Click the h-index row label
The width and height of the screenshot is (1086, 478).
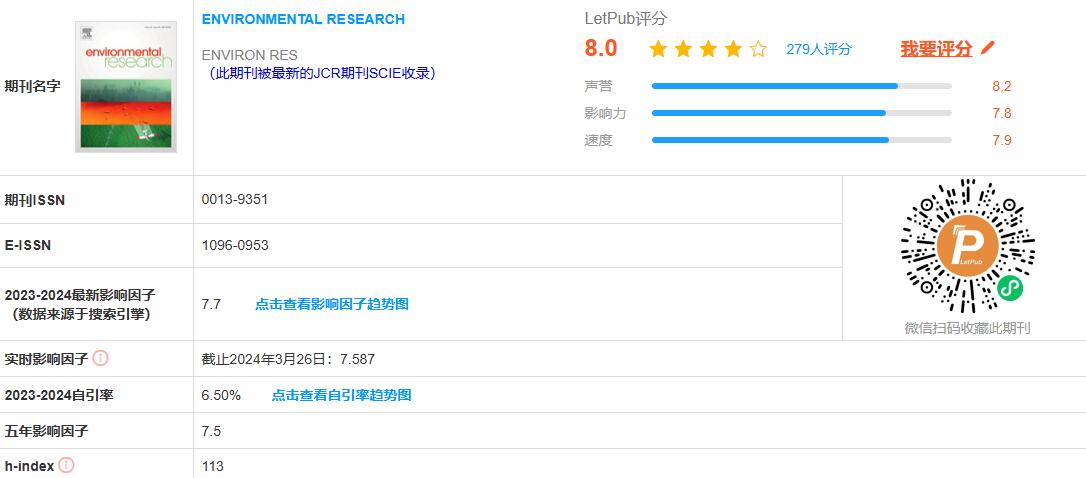[29, 466]
